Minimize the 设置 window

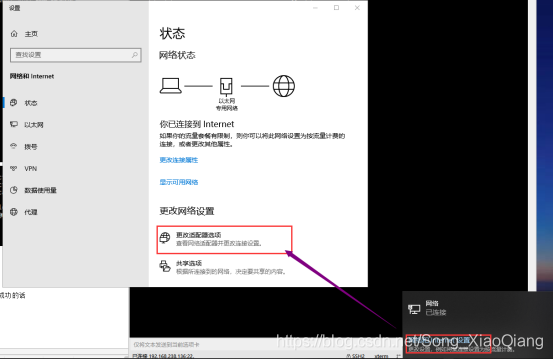[x=315, y=8]
